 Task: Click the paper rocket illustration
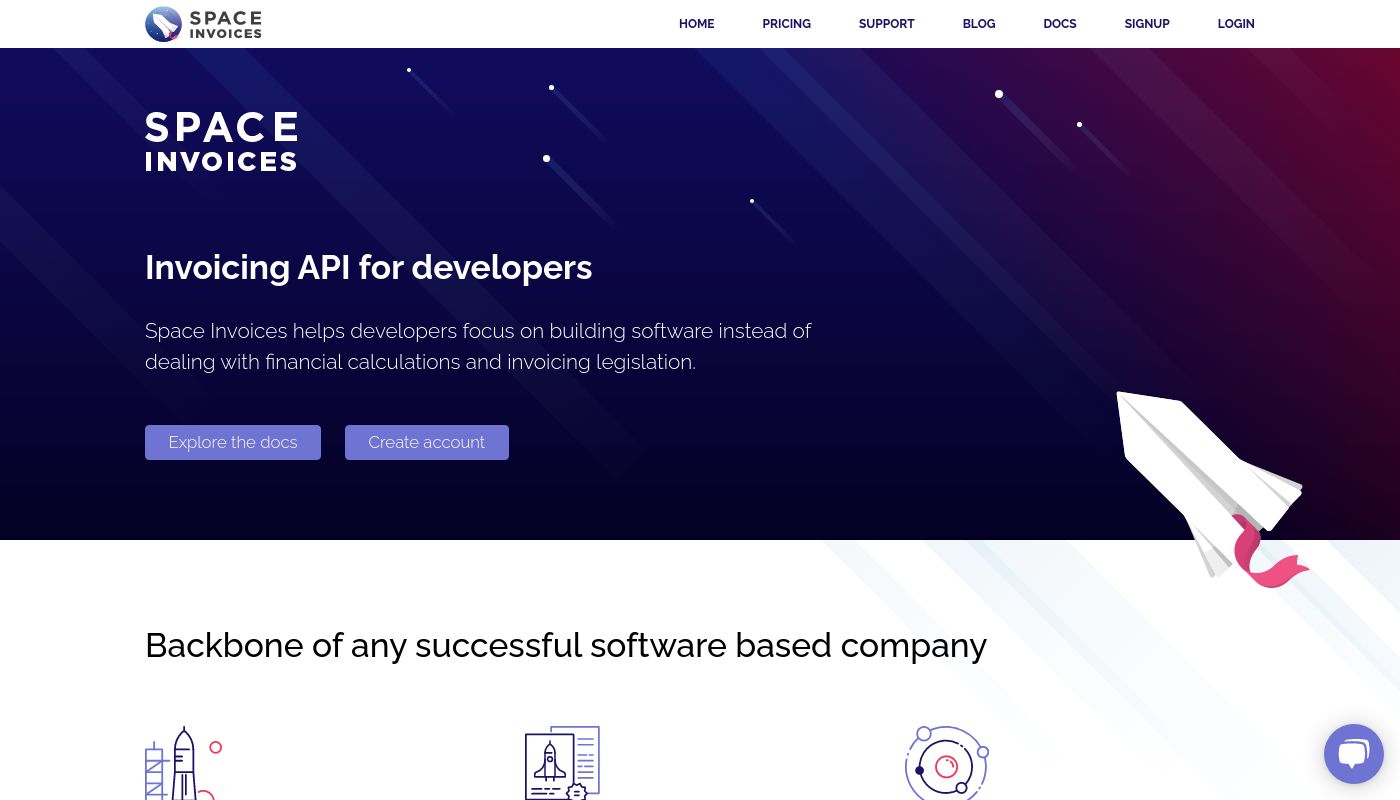pyautogui.click(x=1212, y=488)
